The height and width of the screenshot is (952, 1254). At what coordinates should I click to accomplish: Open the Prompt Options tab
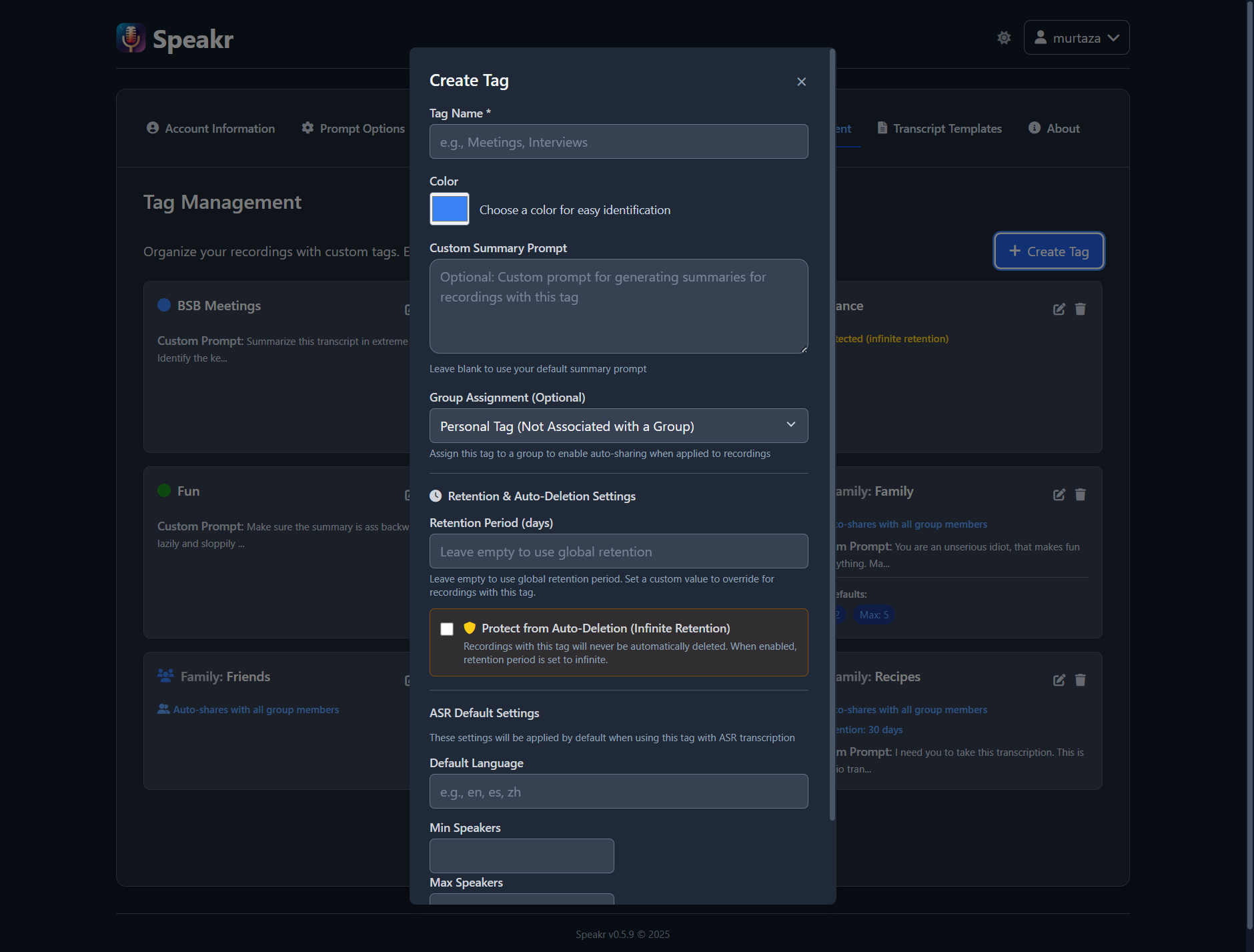coord(353,128)
